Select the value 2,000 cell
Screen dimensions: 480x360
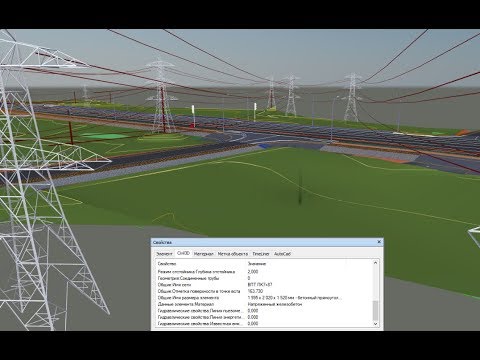[253, 272]
